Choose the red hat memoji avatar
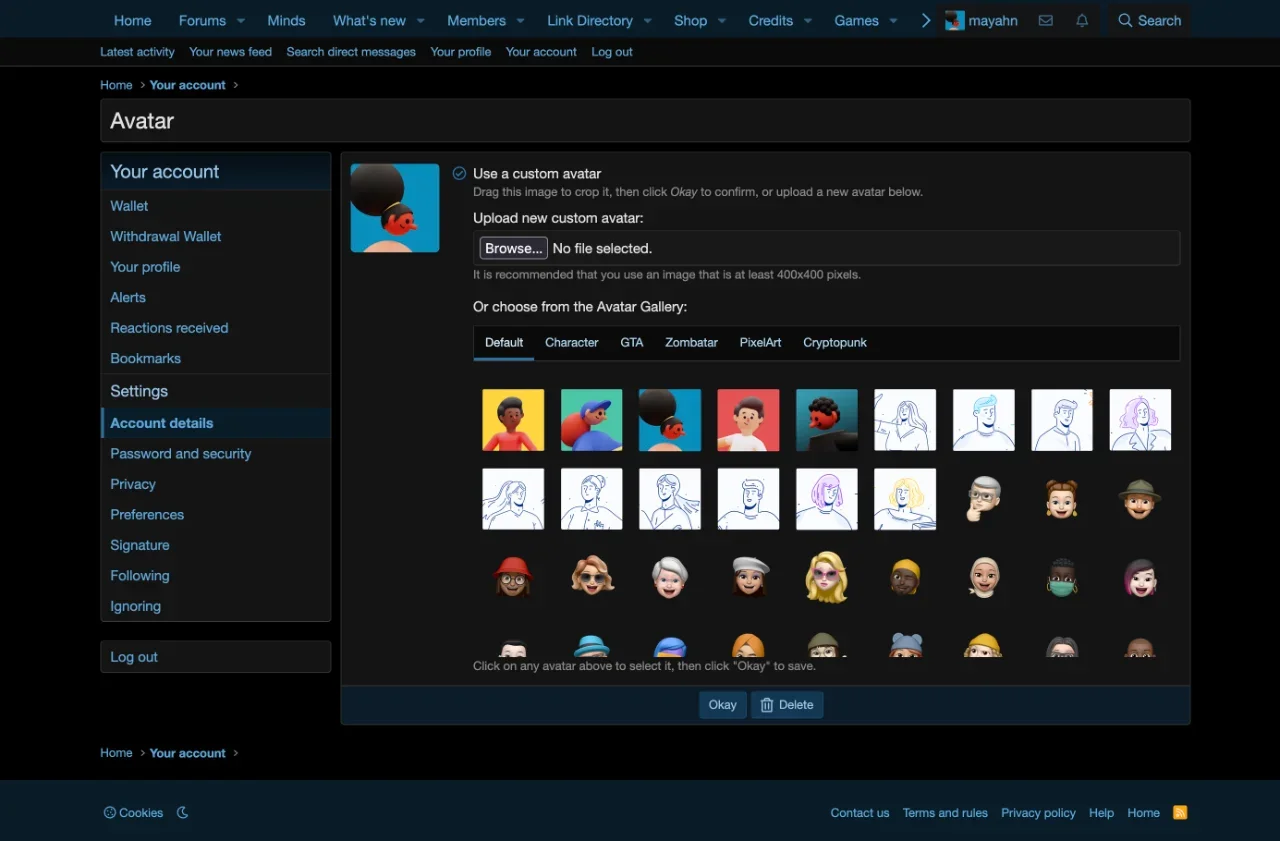Image resolution: width=1280 pixels, height=841 pixels. [x=513, y=577]
